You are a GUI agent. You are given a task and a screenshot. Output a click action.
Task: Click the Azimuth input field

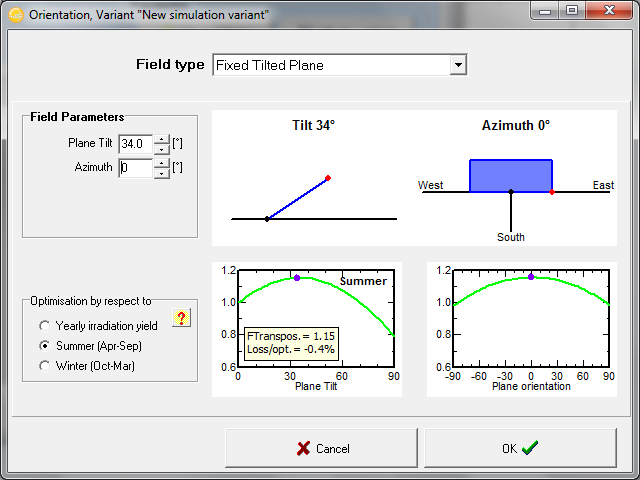click(136, 168)
